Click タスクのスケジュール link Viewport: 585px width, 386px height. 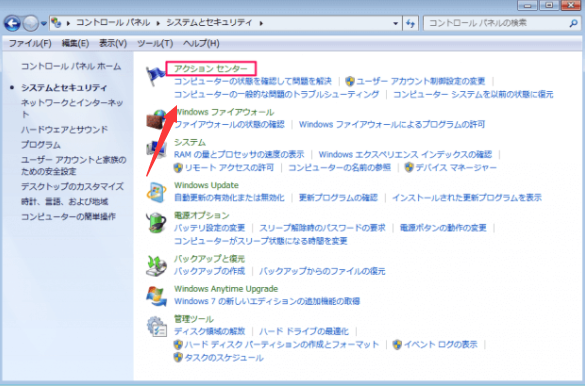pos(224,358)
